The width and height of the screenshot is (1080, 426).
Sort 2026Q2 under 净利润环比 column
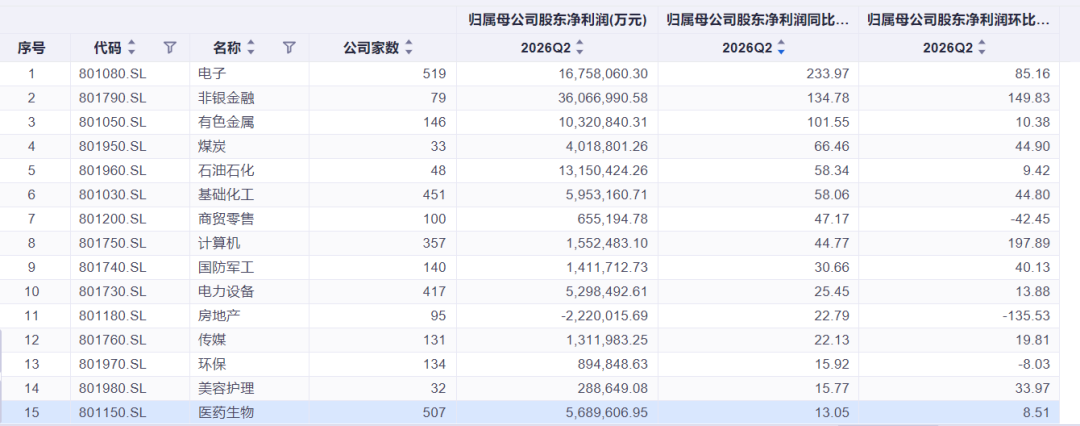click(x=982, y=48)
